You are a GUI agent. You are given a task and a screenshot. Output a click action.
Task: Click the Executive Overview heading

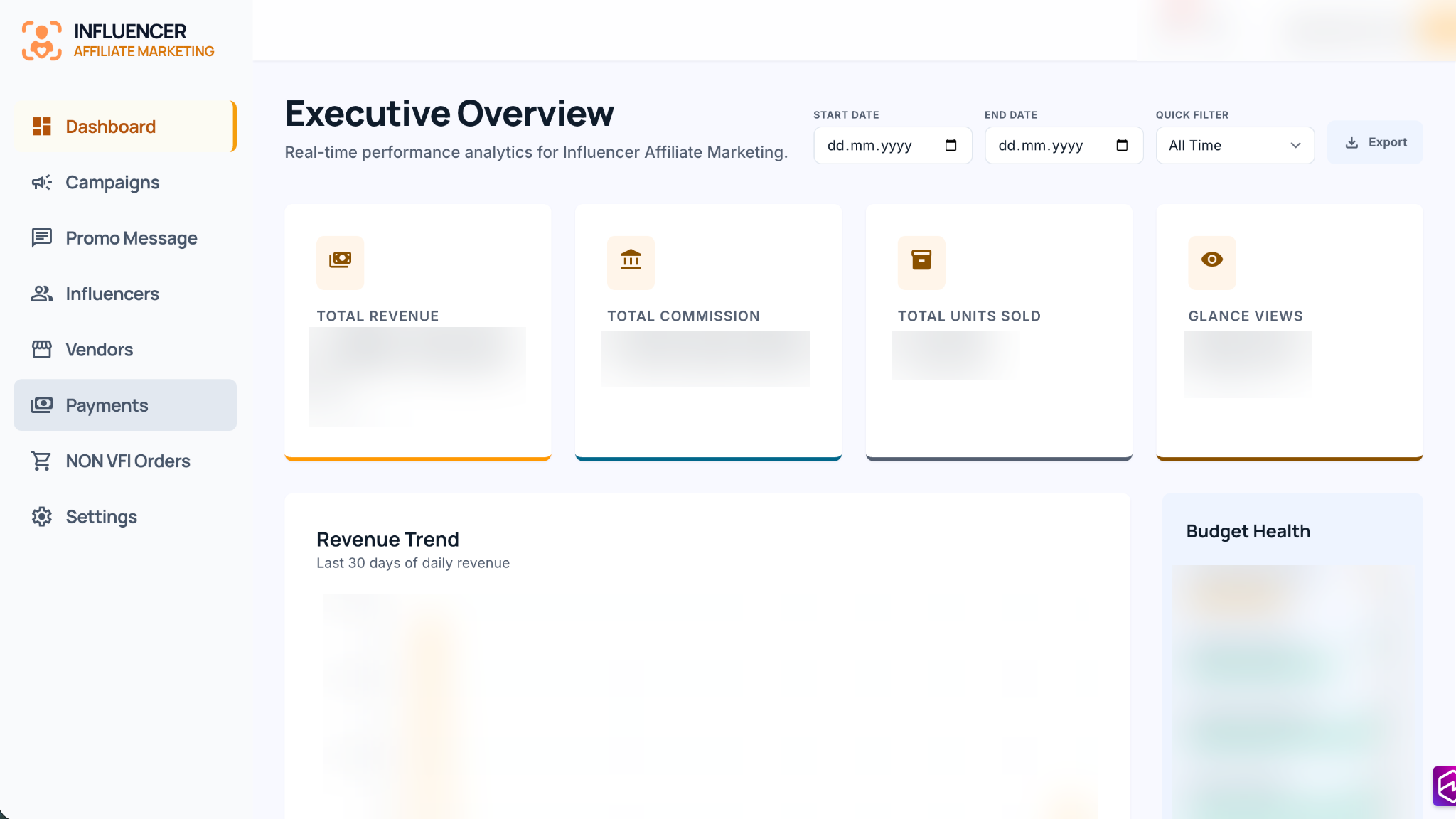point(449,114)
